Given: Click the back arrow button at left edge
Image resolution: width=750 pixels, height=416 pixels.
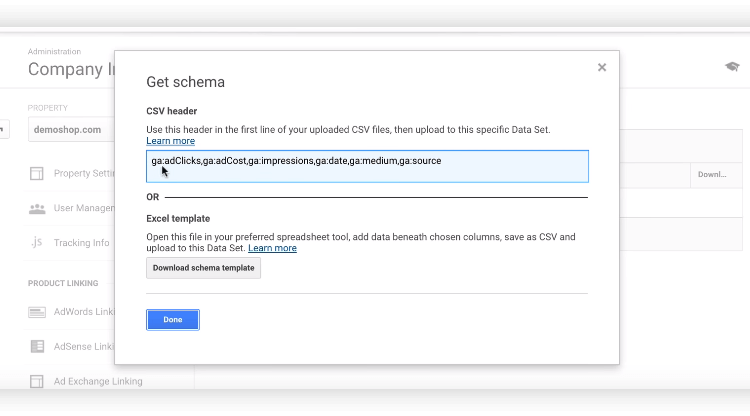Looking at the screenshot, I should 2,129.
